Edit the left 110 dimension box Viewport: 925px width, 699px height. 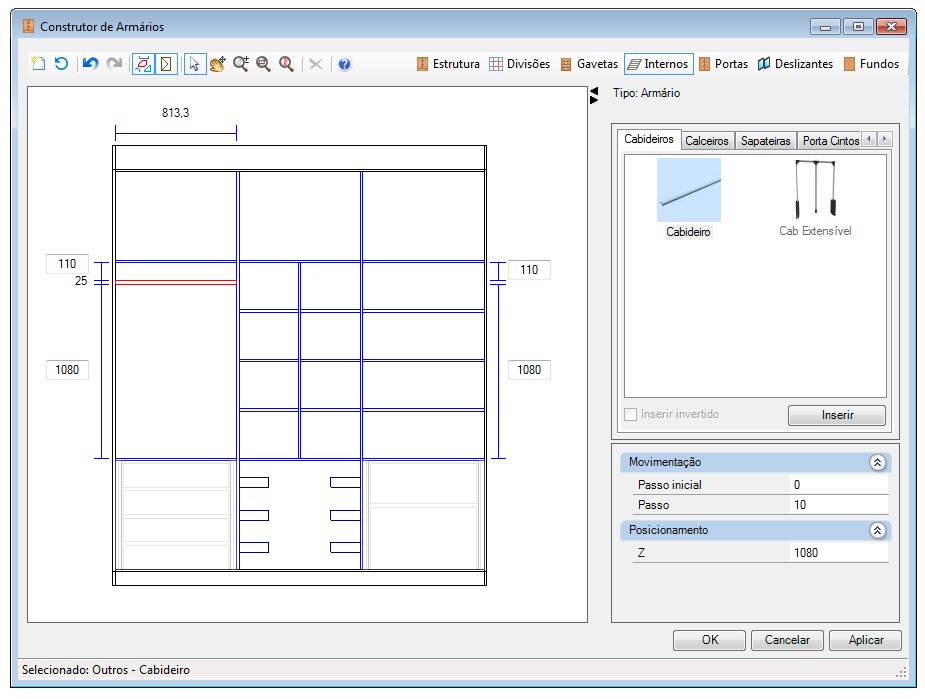click(x=67, y=264)
